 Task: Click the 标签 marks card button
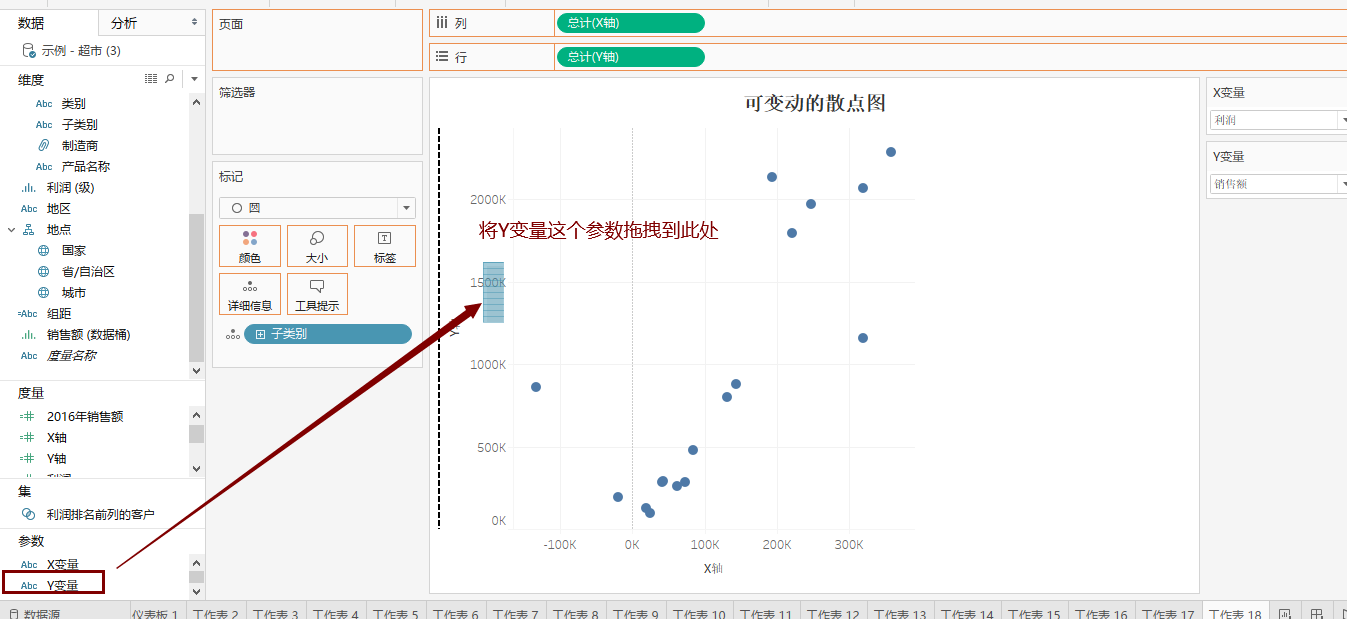click(x=385, y=246)
